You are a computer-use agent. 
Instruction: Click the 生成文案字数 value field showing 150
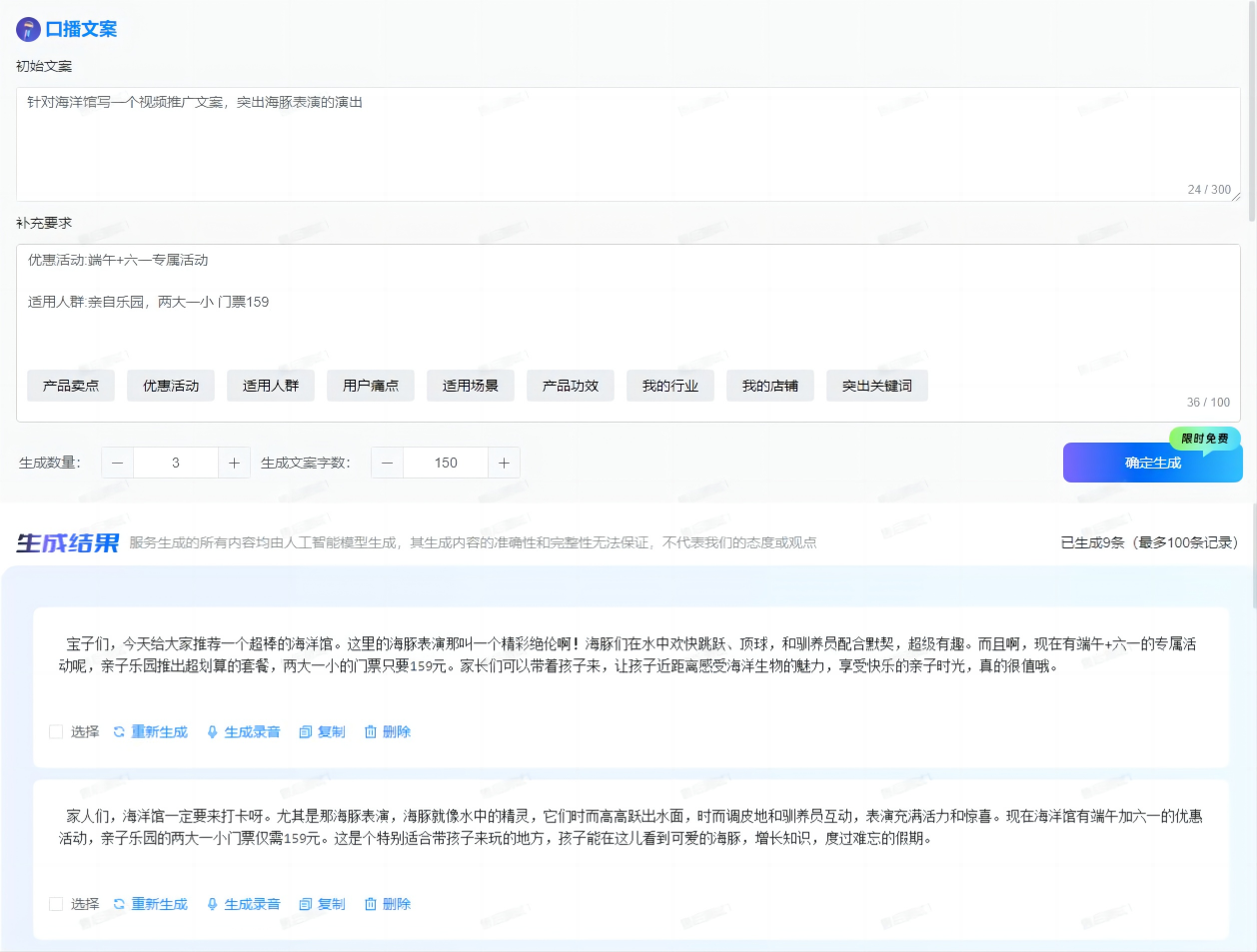pos(446,463)
